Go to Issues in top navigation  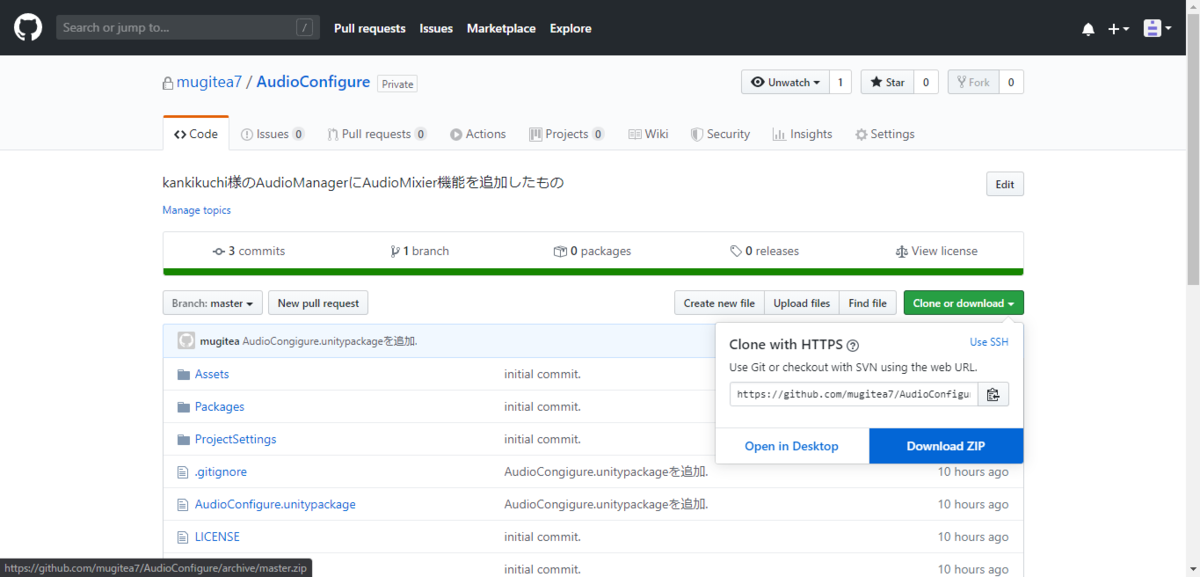tap(436, 28)
